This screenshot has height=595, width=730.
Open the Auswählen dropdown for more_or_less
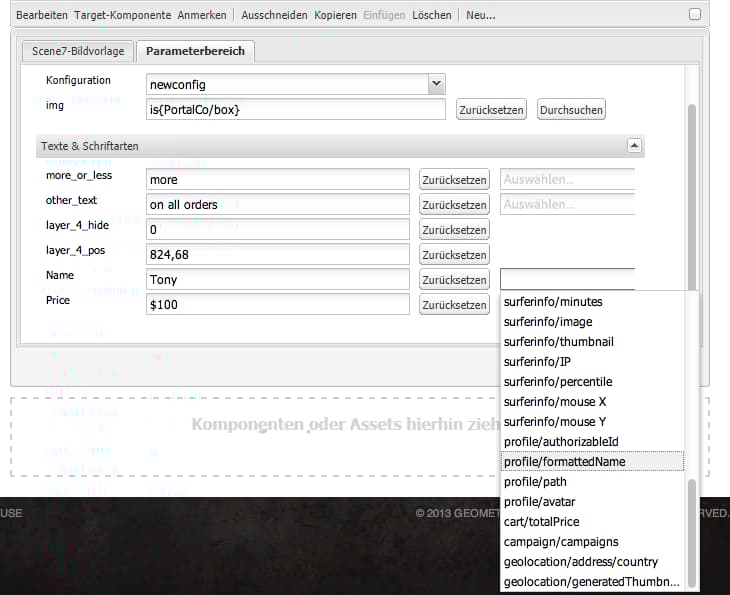568,180
